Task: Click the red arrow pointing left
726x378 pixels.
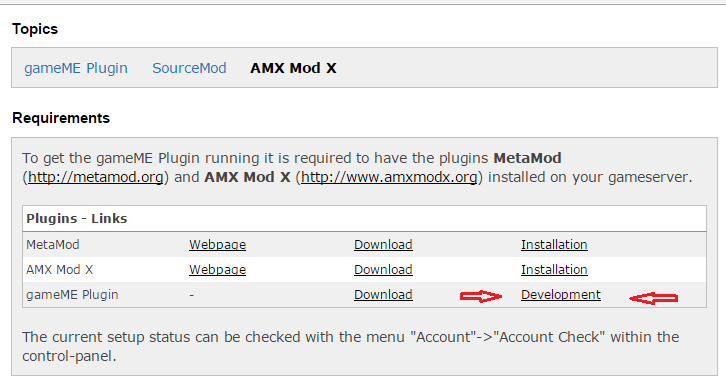Action: point(653,298)
